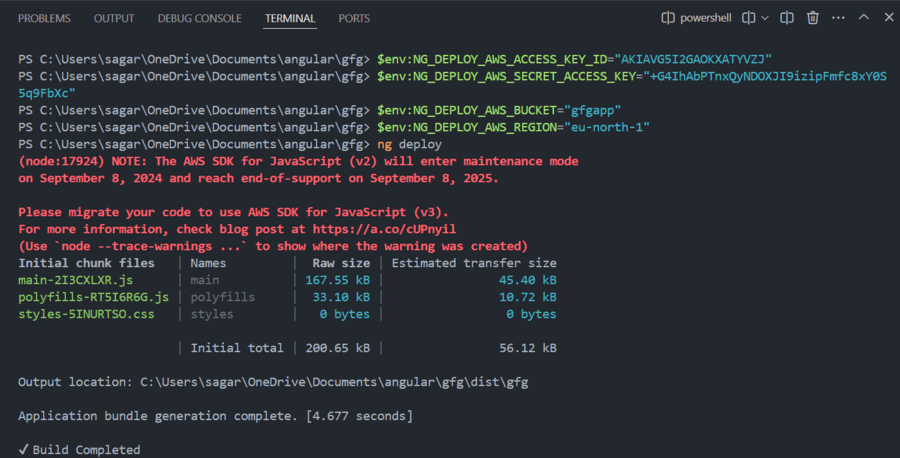Select the TERMINAL tab
Viewport: 900px width, 458px height.
(290, 19)
